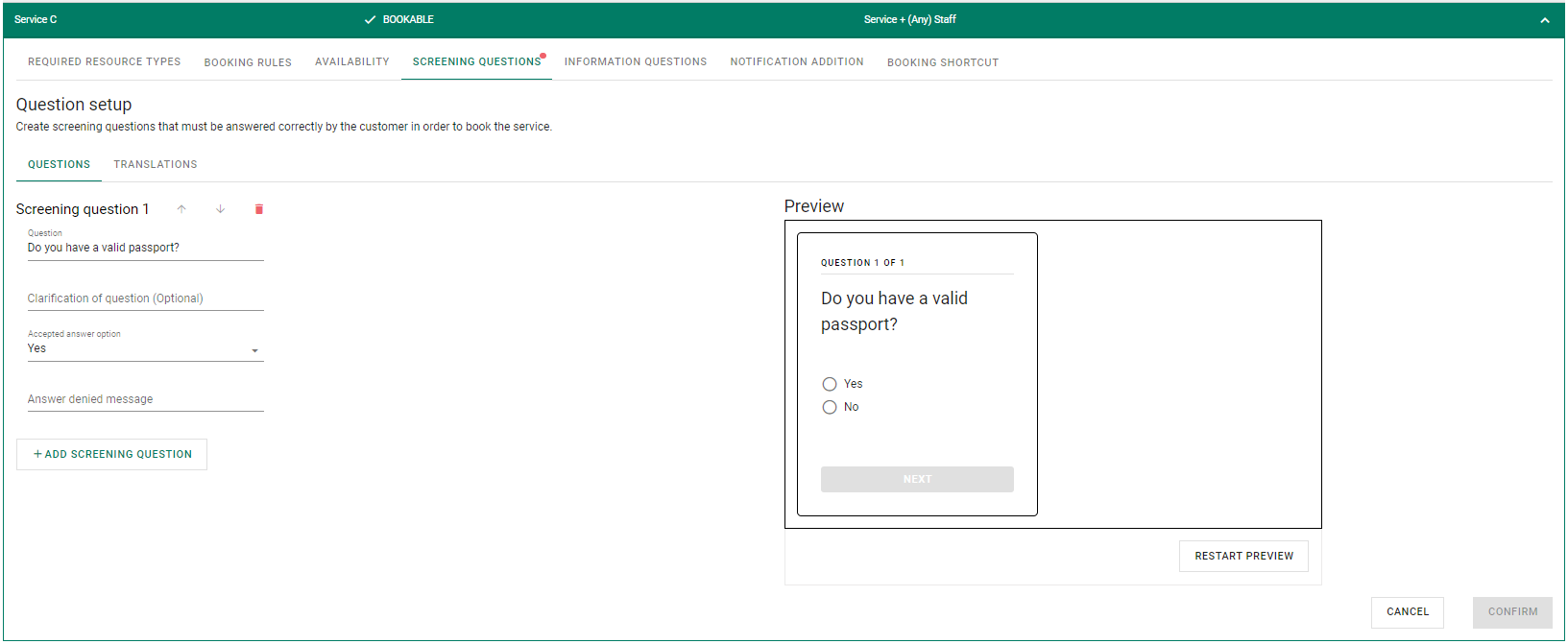Image resolution: width=1568 pixels, height=644 pixels.
Task: Select the No radio option
Action: tap(830, 407)
